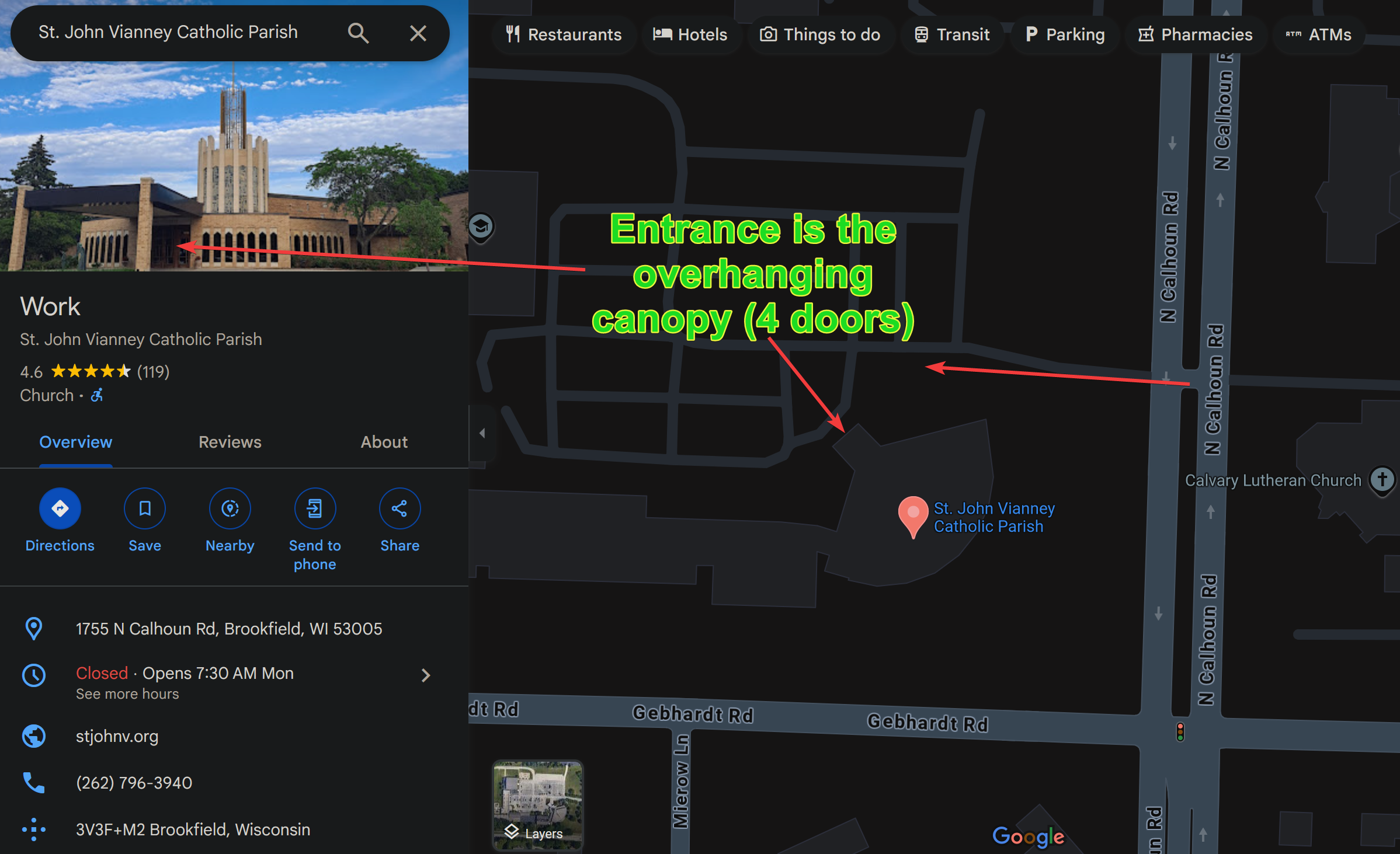Switch to the Overview tab

[75, 442]
